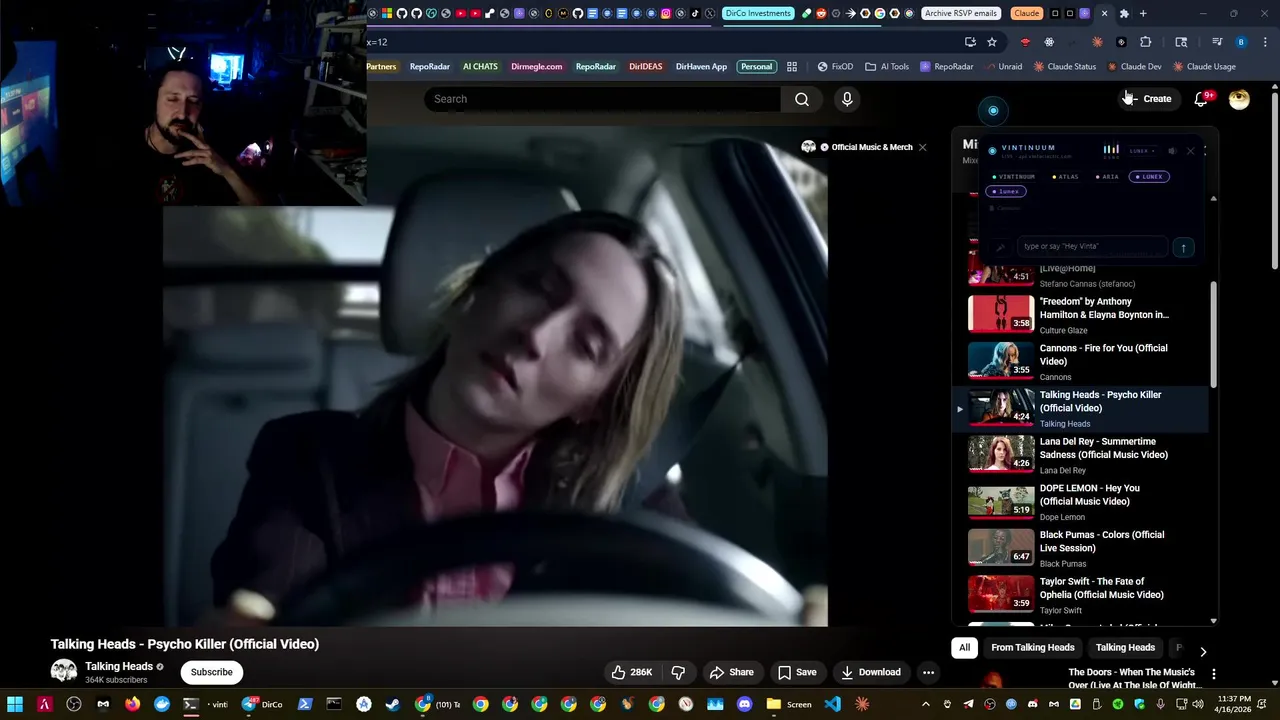Close the Vintinuum assistant panel
The image size is (1280, 720).
click(1190, 151)
